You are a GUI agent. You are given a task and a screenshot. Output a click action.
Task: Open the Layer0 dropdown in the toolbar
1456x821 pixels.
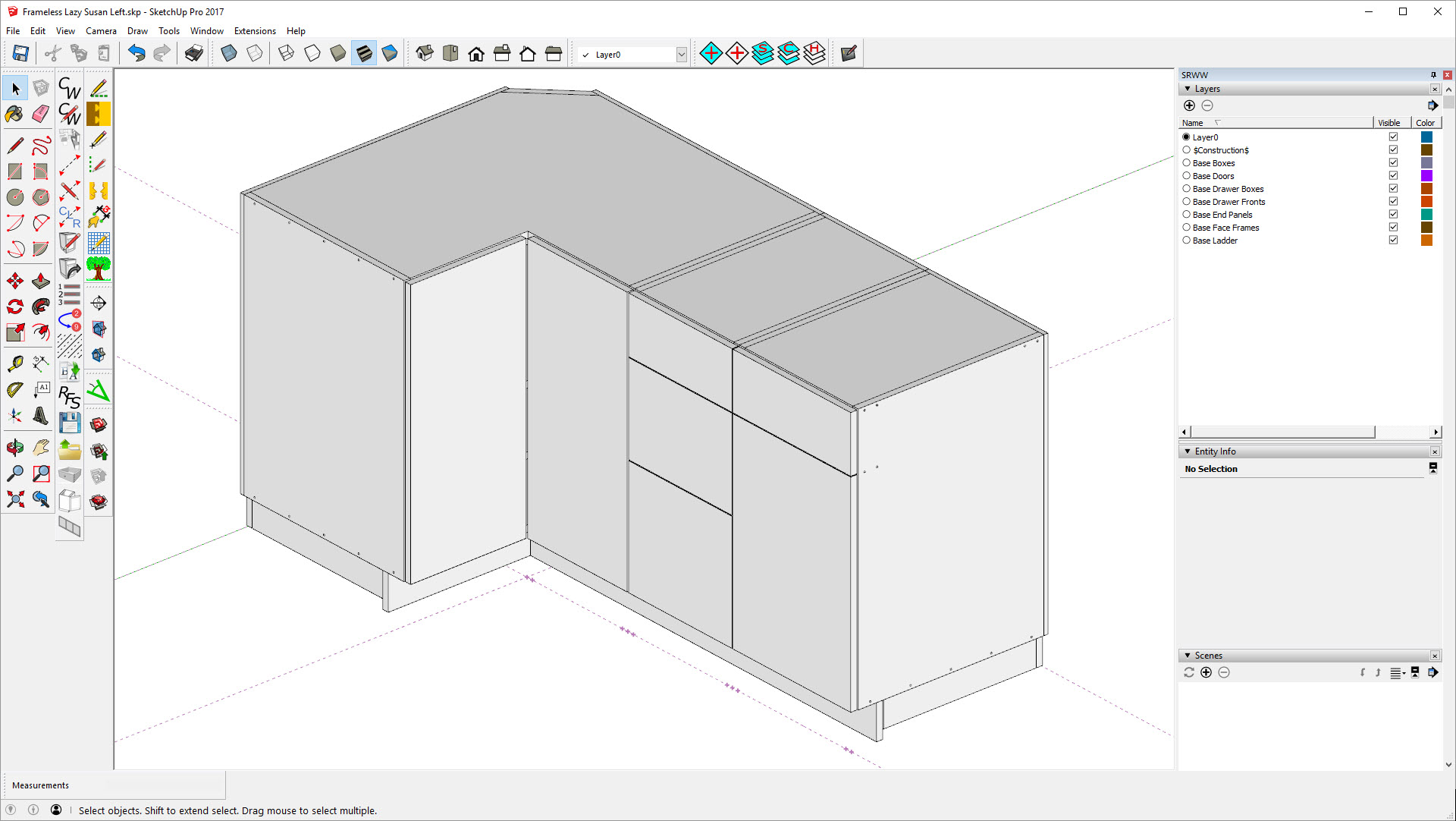coord(680,54)
